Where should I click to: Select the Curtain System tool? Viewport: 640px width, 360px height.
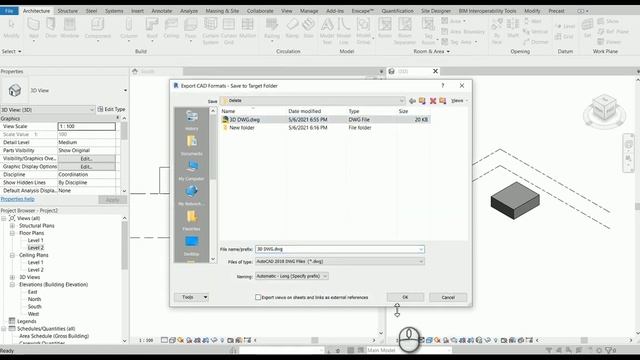point(211,31)
